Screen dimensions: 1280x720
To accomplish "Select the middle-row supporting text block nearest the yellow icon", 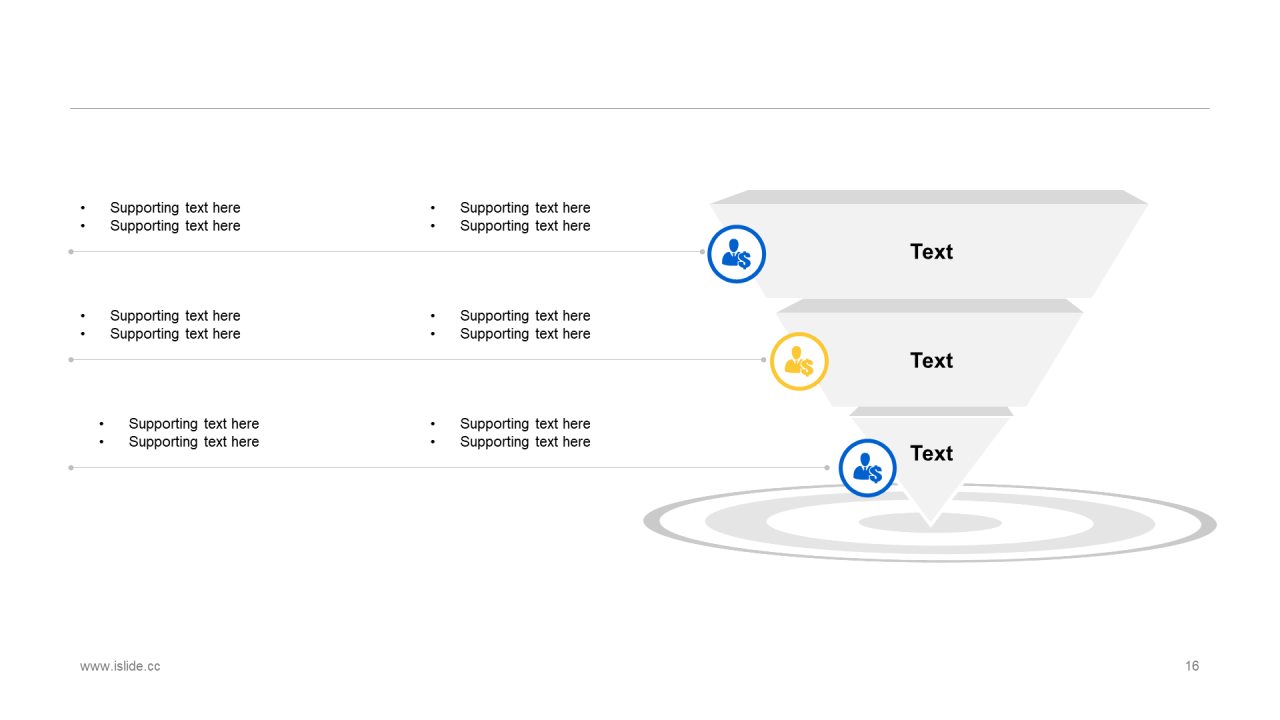I will click(x=511, y=325).
